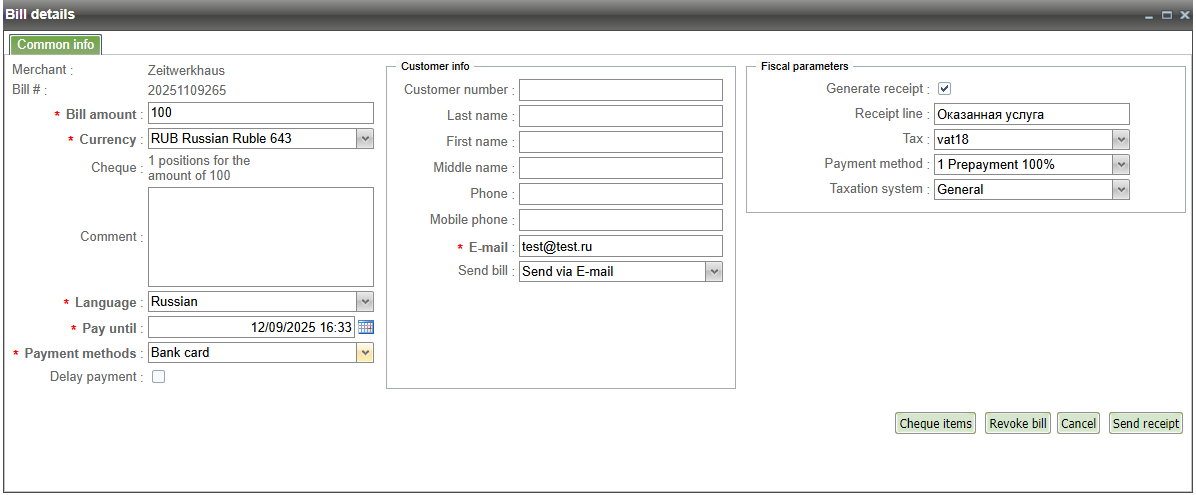Screen dimensions: 1196x495
Task: Maximize the Bill details window
Action: tap(1166, 15)
